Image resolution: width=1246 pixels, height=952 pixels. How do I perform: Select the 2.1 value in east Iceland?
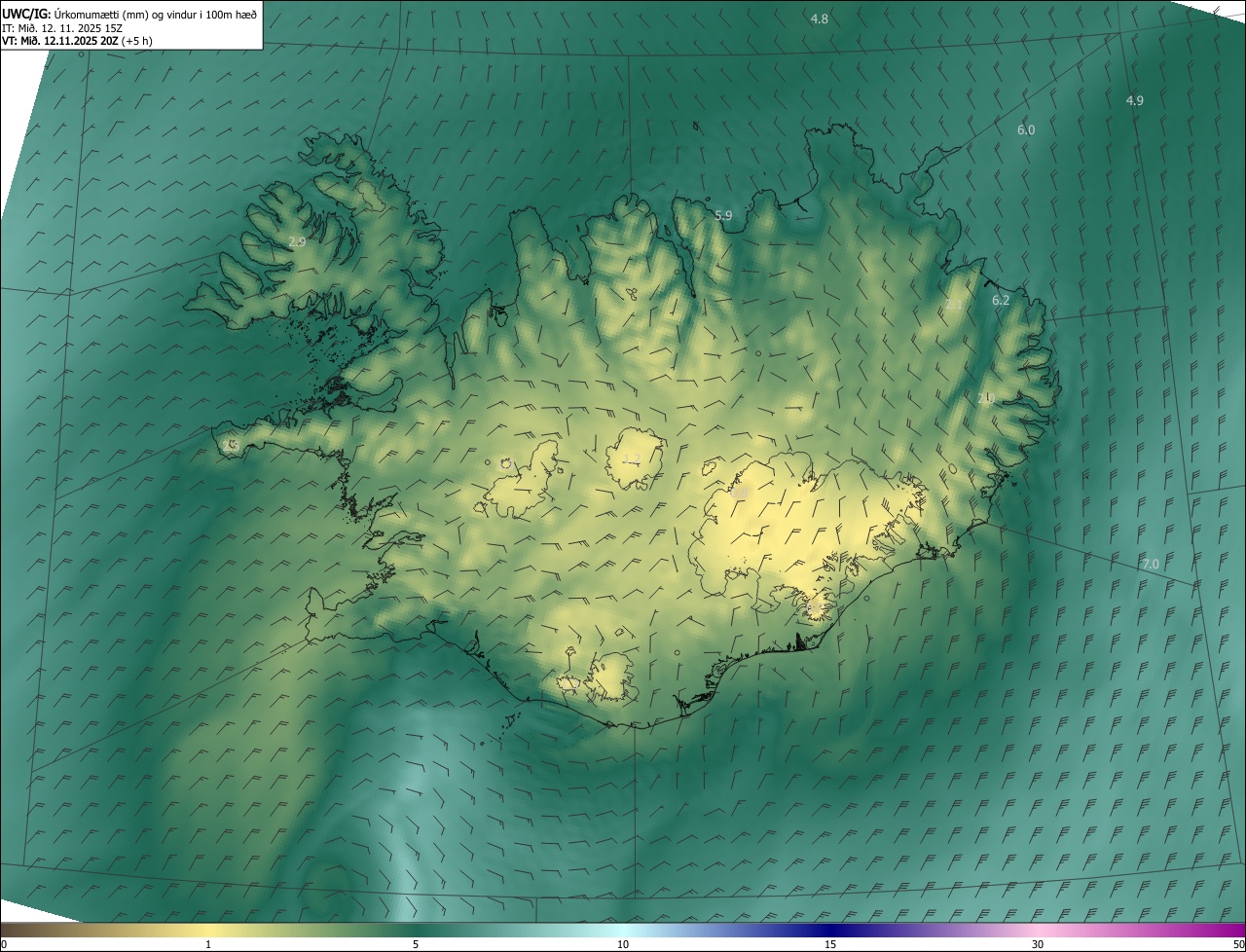point(954,306)
